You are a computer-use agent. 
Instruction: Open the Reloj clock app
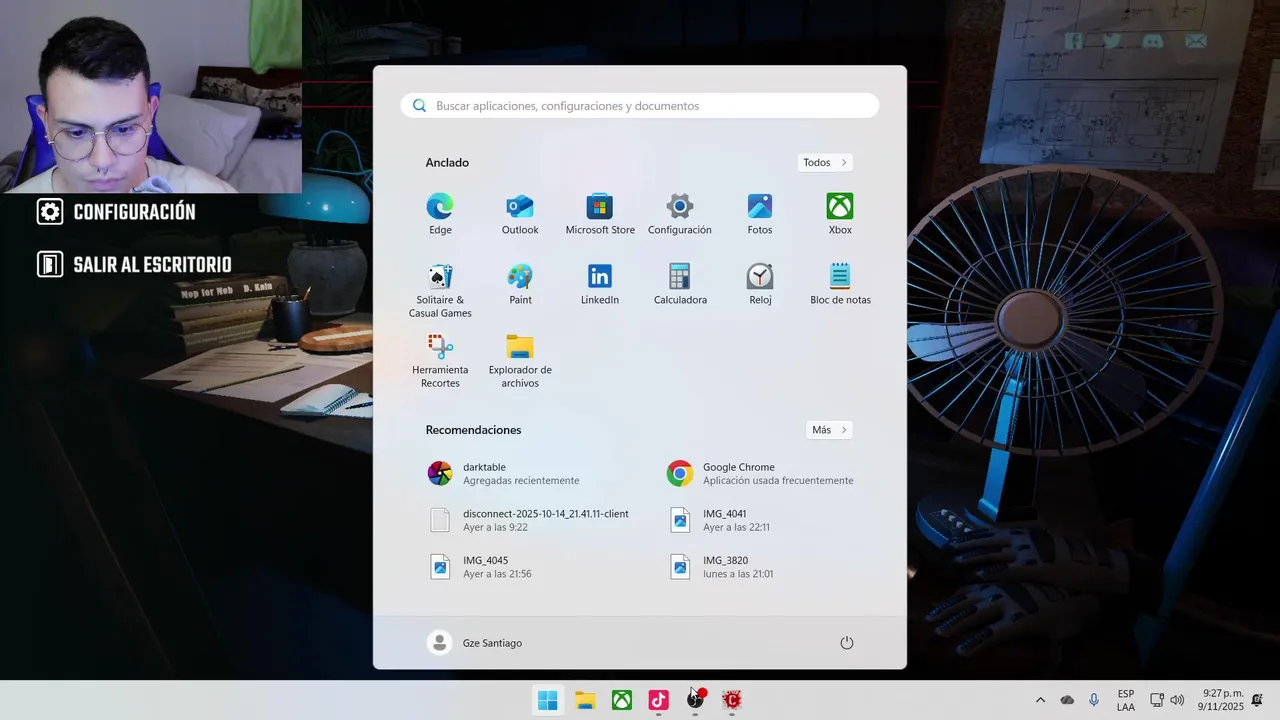(x=760, y=284)
